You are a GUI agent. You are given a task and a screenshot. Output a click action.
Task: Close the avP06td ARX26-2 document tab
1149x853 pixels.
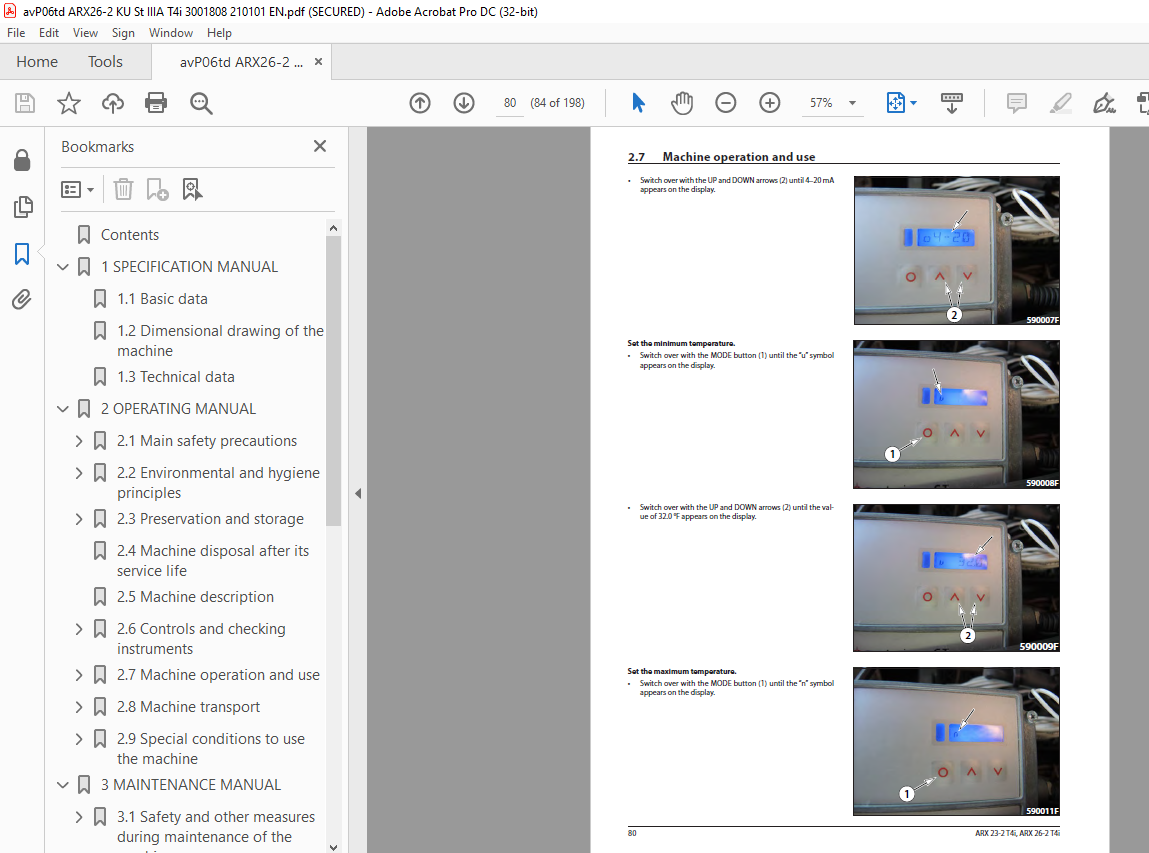click(x=318, y=62)
